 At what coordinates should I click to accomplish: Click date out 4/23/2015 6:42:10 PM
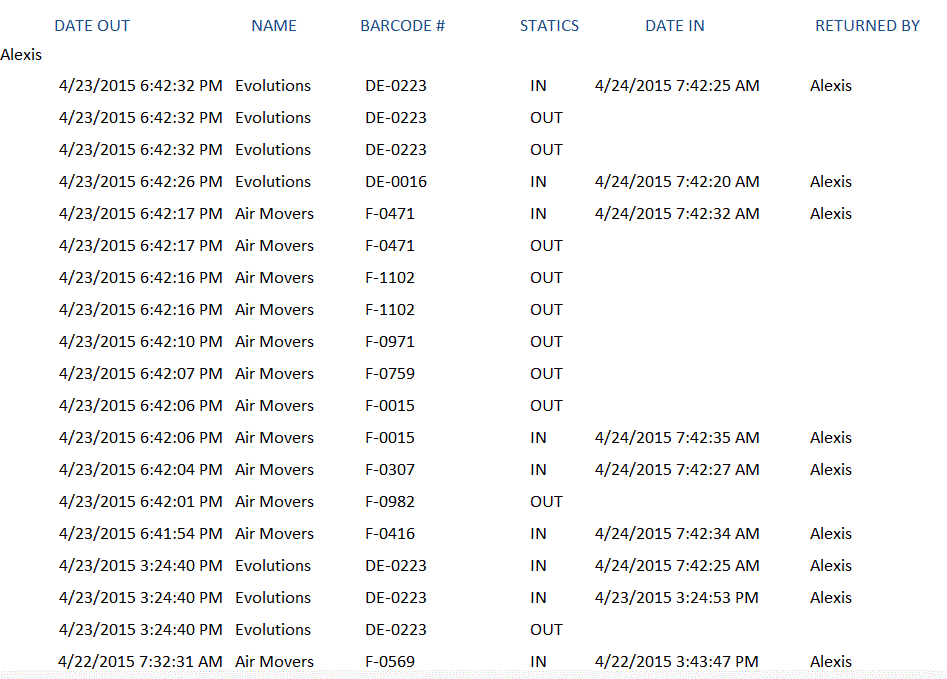click(x=141, y=342)
